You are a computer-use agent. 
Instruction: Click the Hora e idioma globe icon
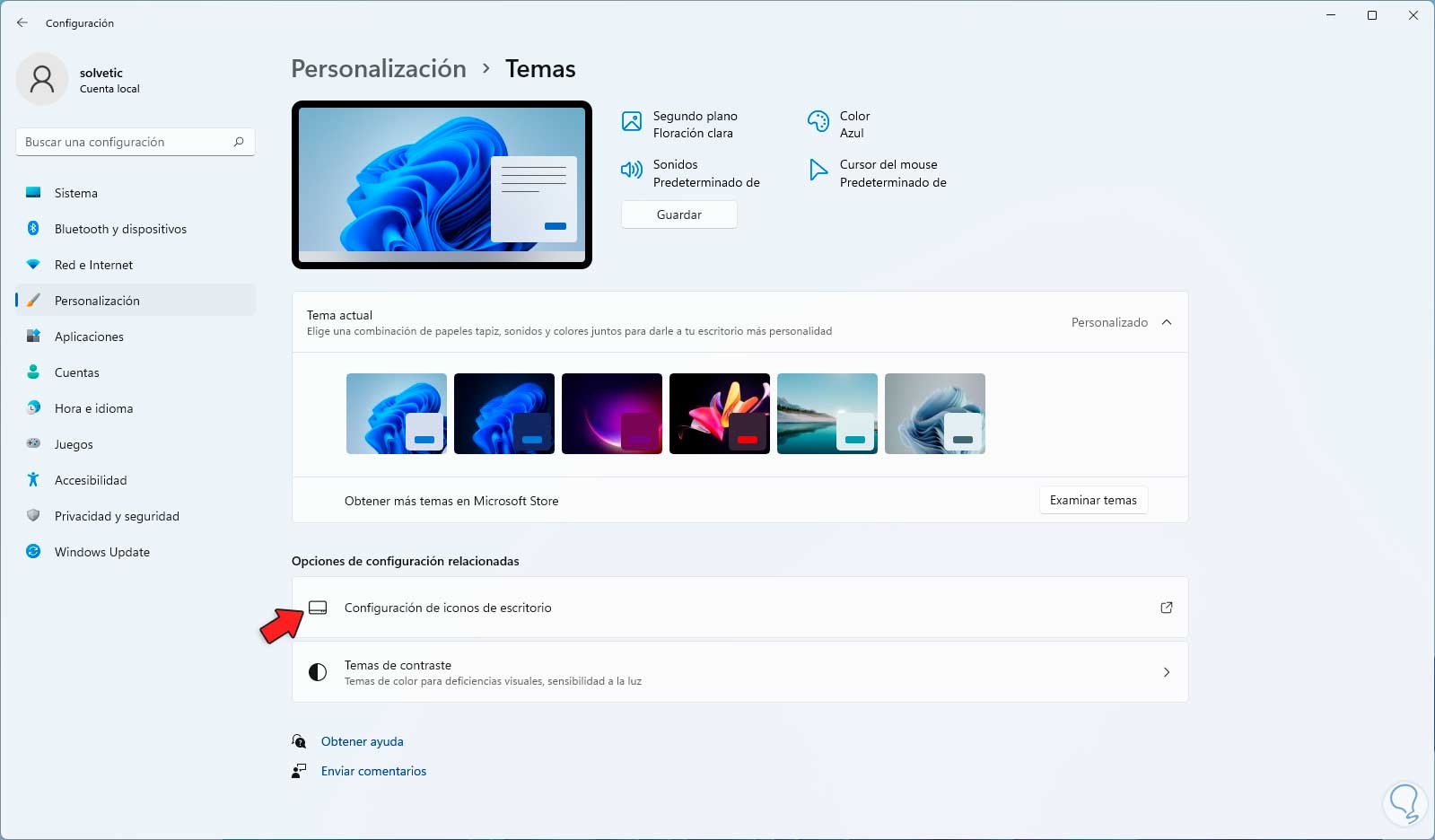coord(33,408)
